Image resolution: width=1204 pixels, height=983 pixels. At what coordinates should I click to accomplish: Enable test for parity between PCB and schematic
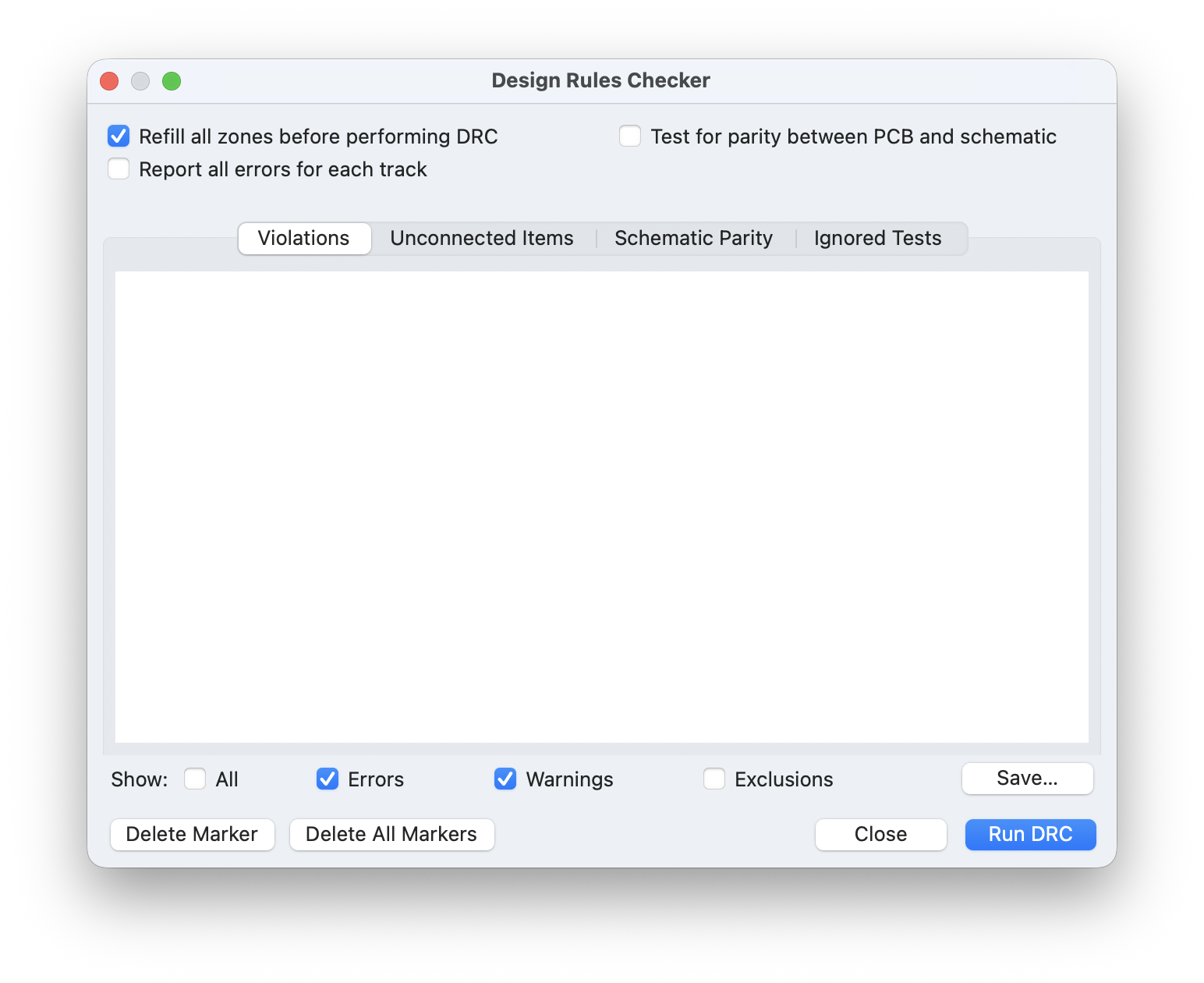(x=630, y=137)
